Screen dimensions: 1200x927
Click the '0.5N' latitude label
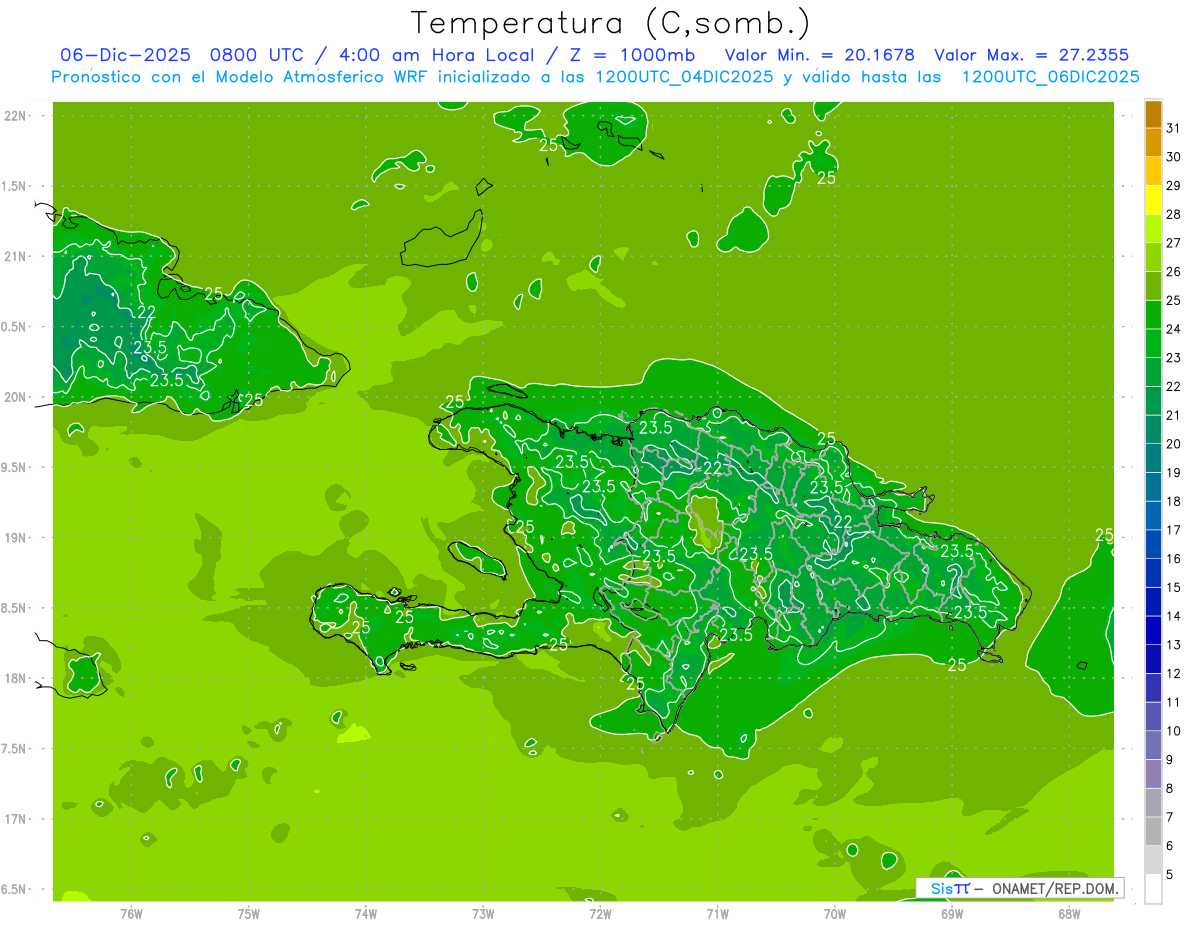tap(14, 327)
